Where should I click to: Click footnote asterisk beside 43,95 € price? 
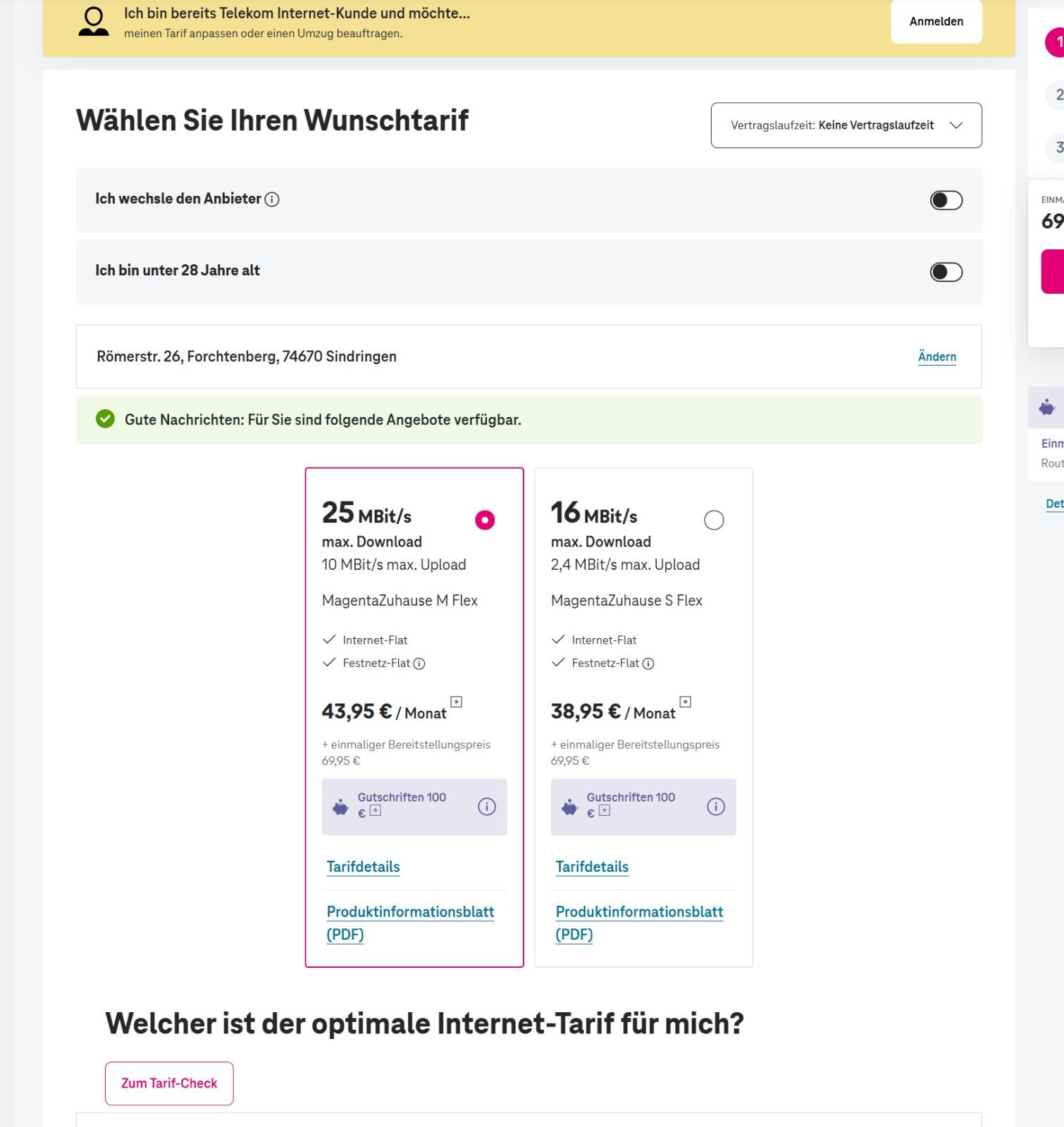[x=457, y=702]
